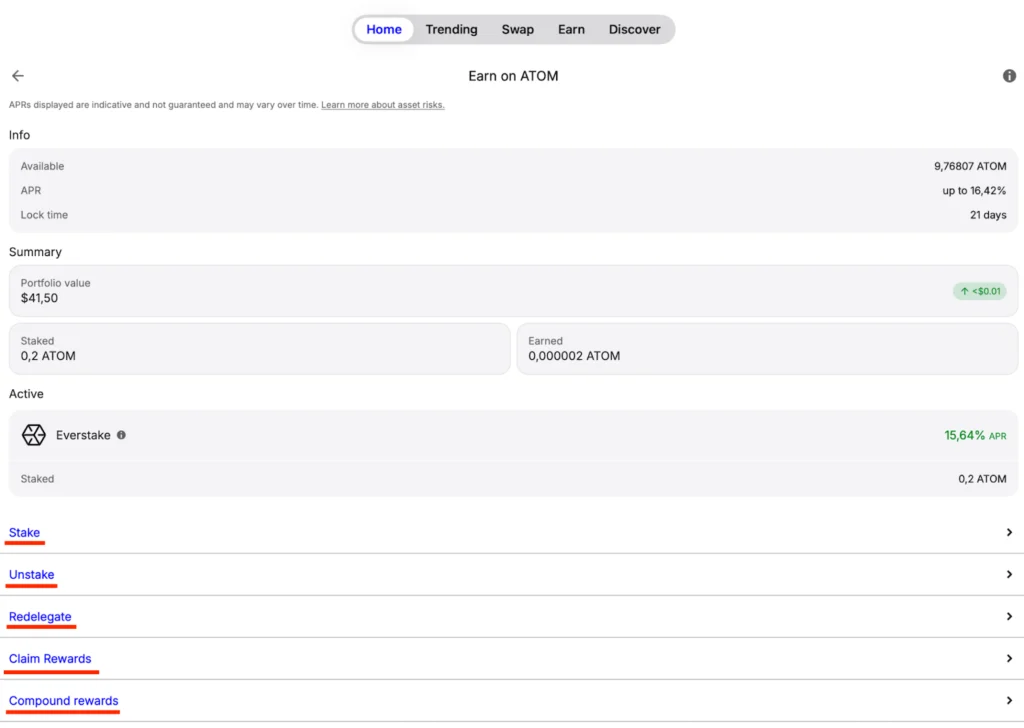Click the info icon beside Everstake
This screenshot has width=1024, height=728.
click(x=121, y=435)
